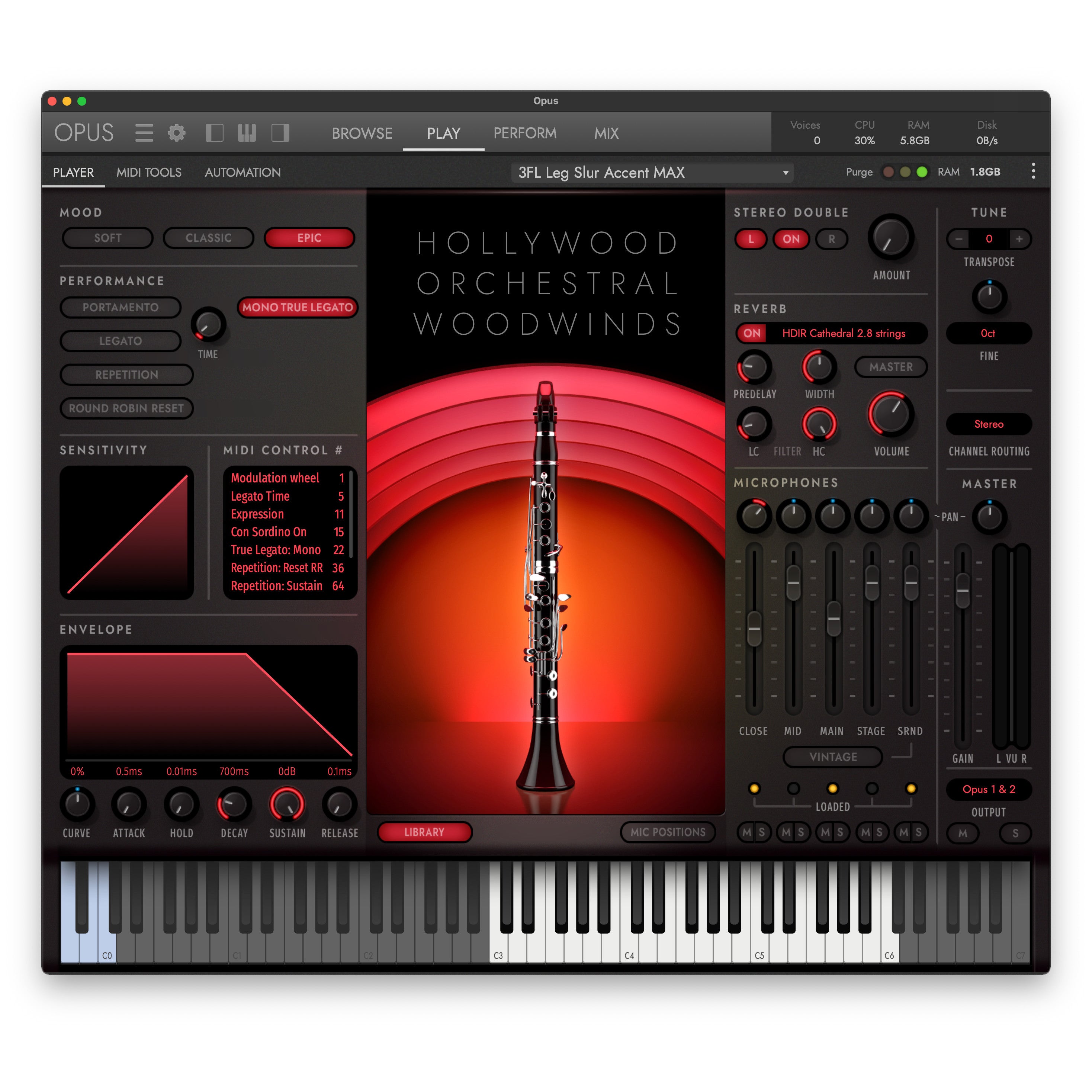
Task: Switch to the Perform tab
Action: pos(525,134)
